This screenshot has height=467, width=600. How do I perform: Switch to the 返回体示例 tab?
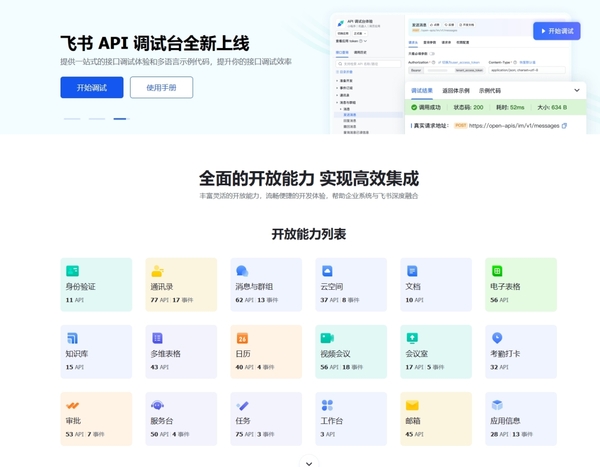(456, 90)
